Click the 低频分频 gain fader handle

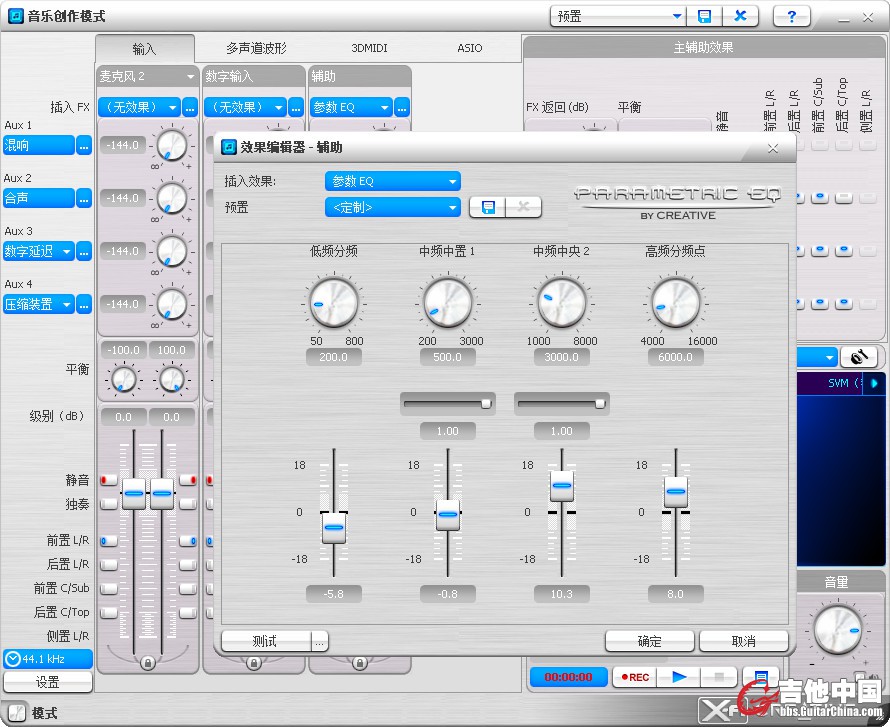[333, 527]
